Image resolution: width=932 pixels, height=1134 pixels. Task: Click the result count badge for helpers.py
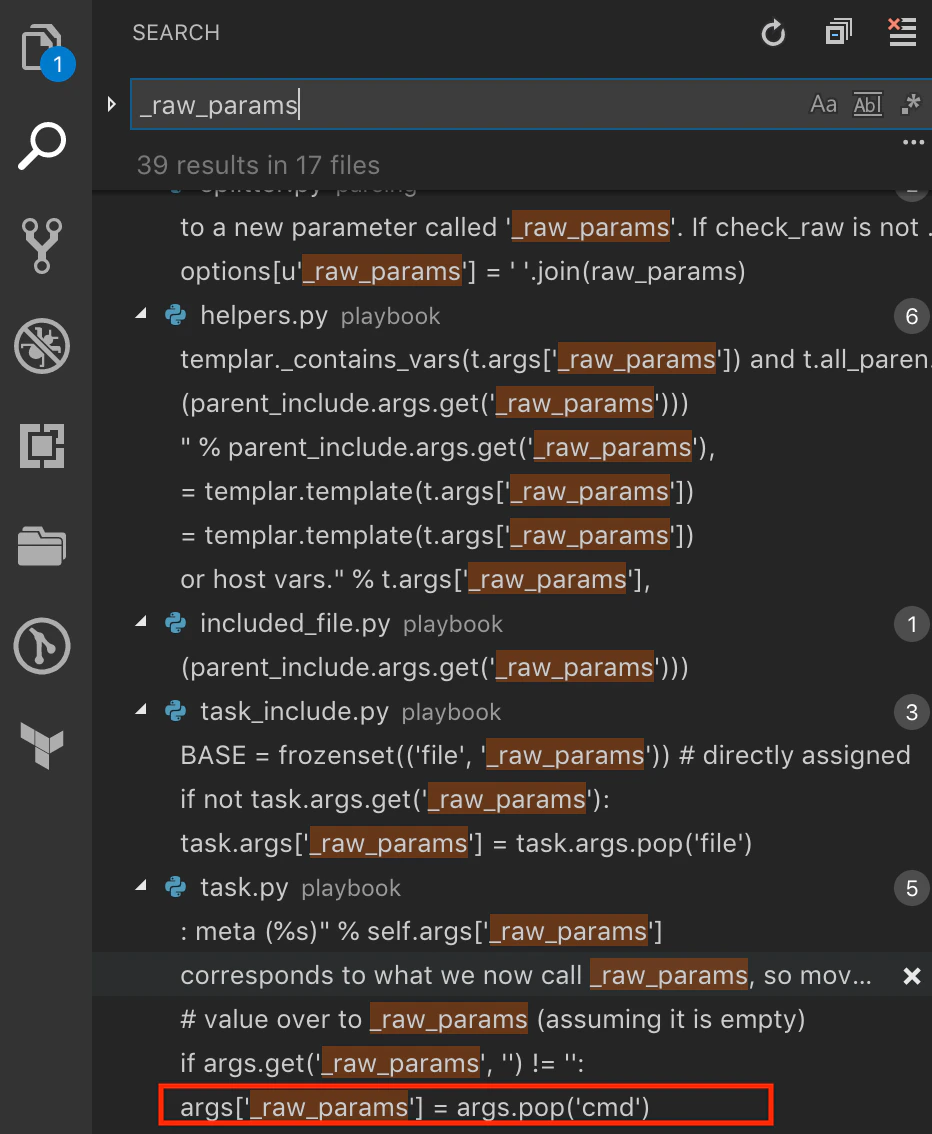(x=911, y=317)
